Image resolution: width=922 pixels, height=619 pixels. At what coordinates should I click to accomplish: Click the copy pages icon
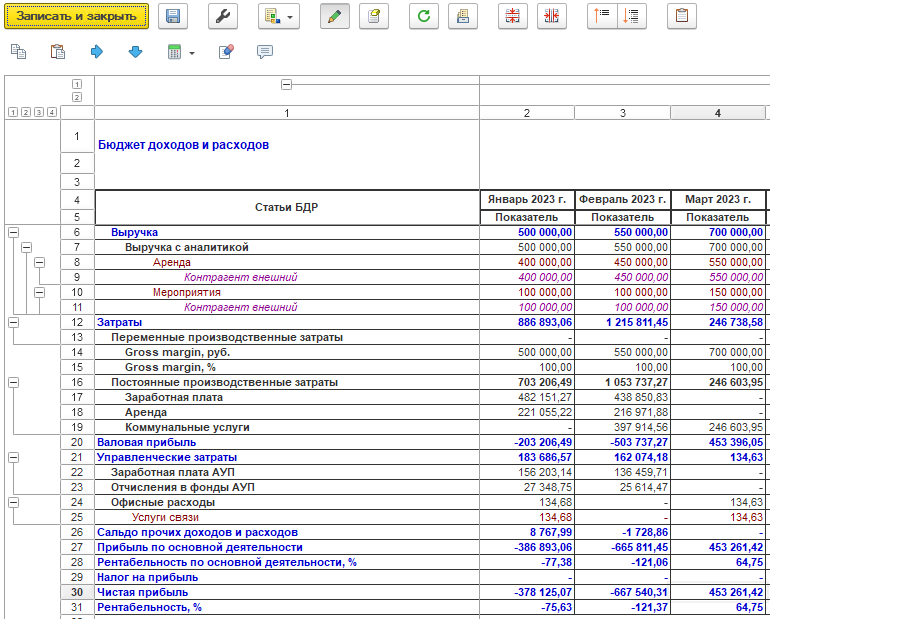(x=18, y=52)
